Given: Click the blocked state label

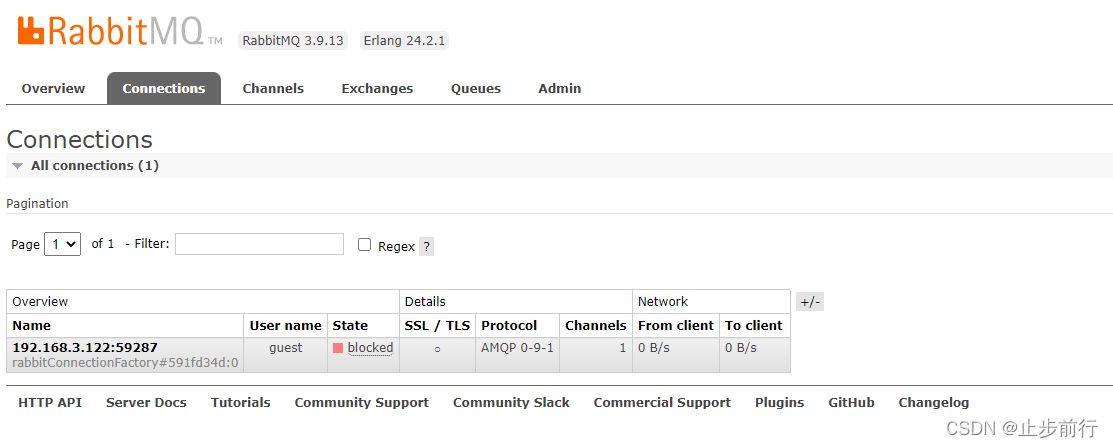Looking at the screenshot, I should 371,348.
